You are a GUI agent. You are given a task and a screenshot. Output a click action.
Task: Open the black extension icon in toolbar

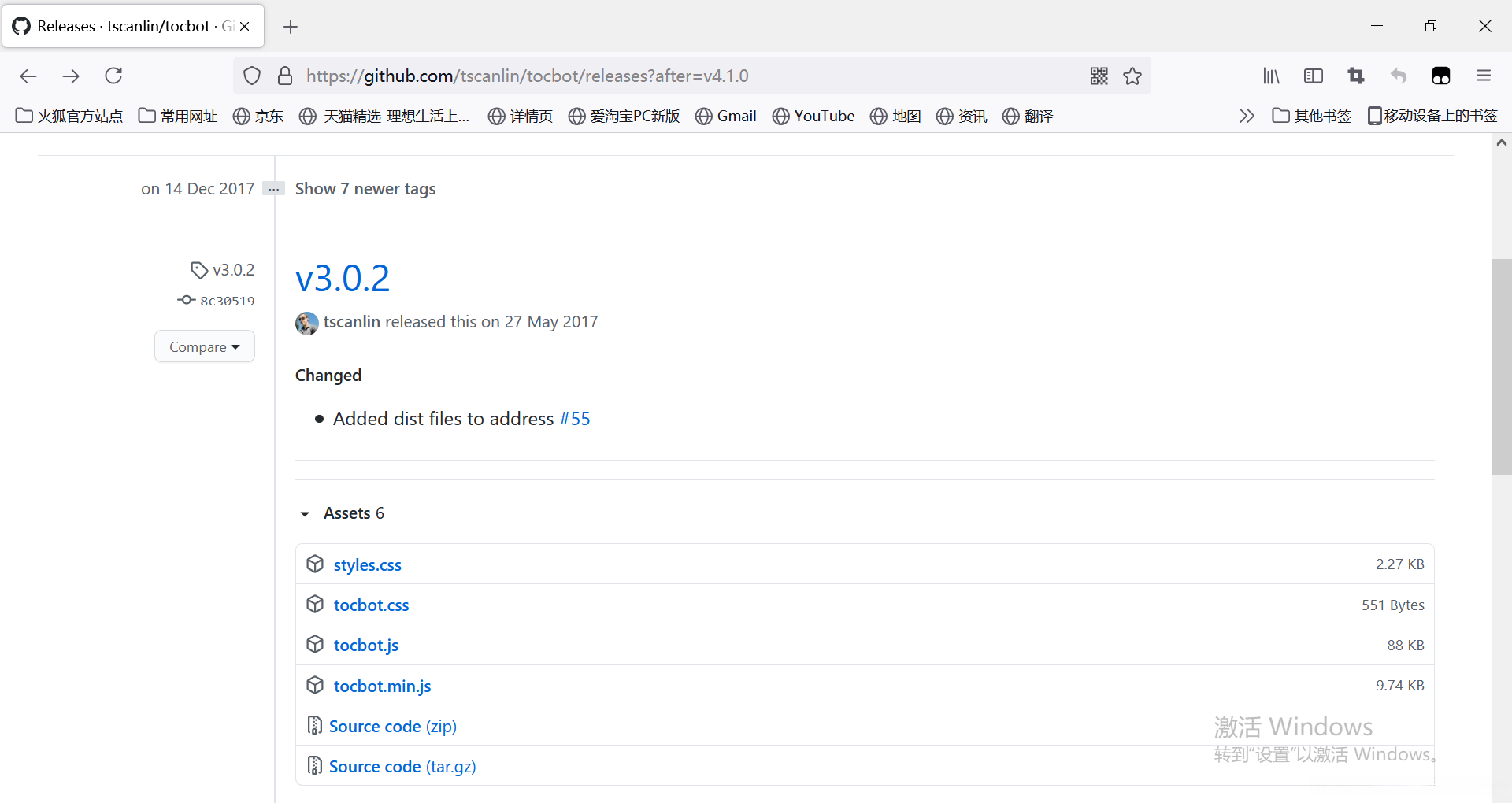click(1441, 76)
